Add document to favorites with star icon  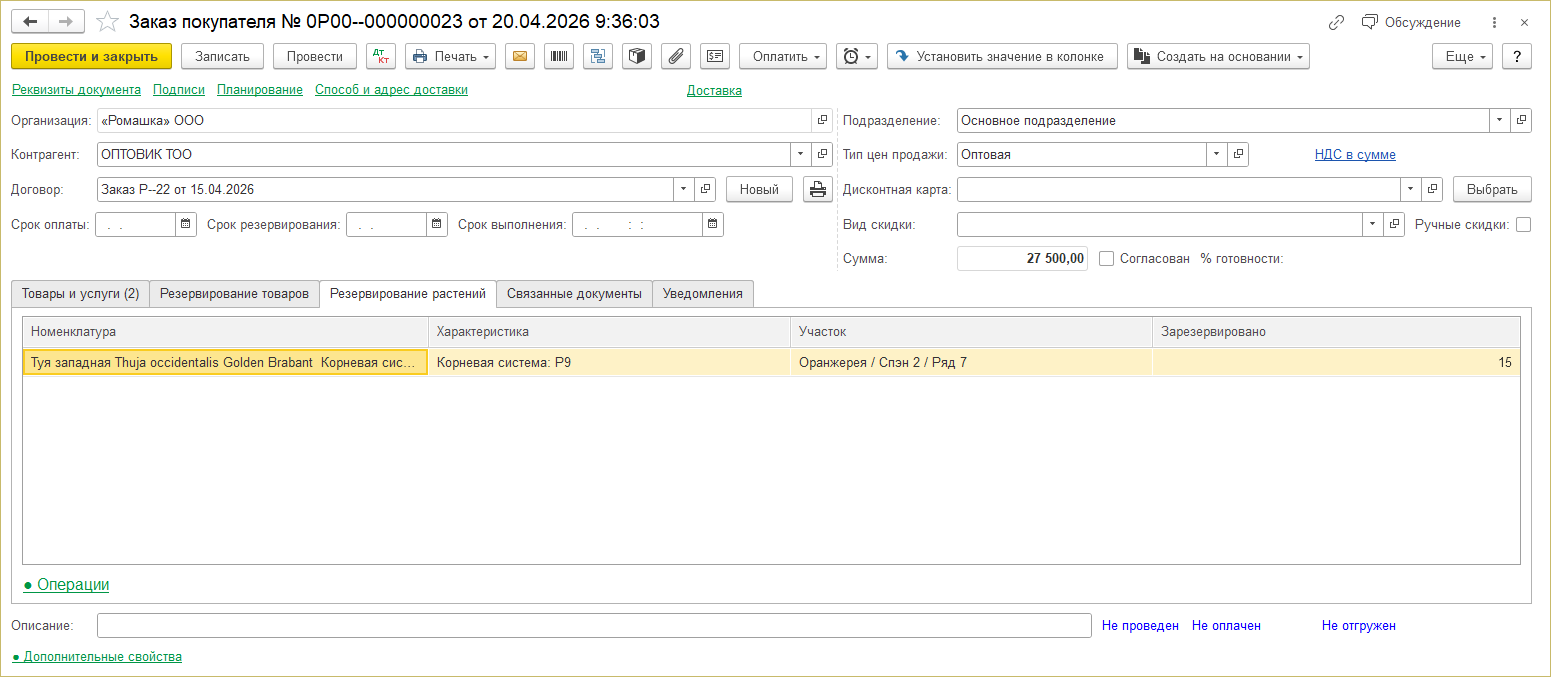pos(107,22)
